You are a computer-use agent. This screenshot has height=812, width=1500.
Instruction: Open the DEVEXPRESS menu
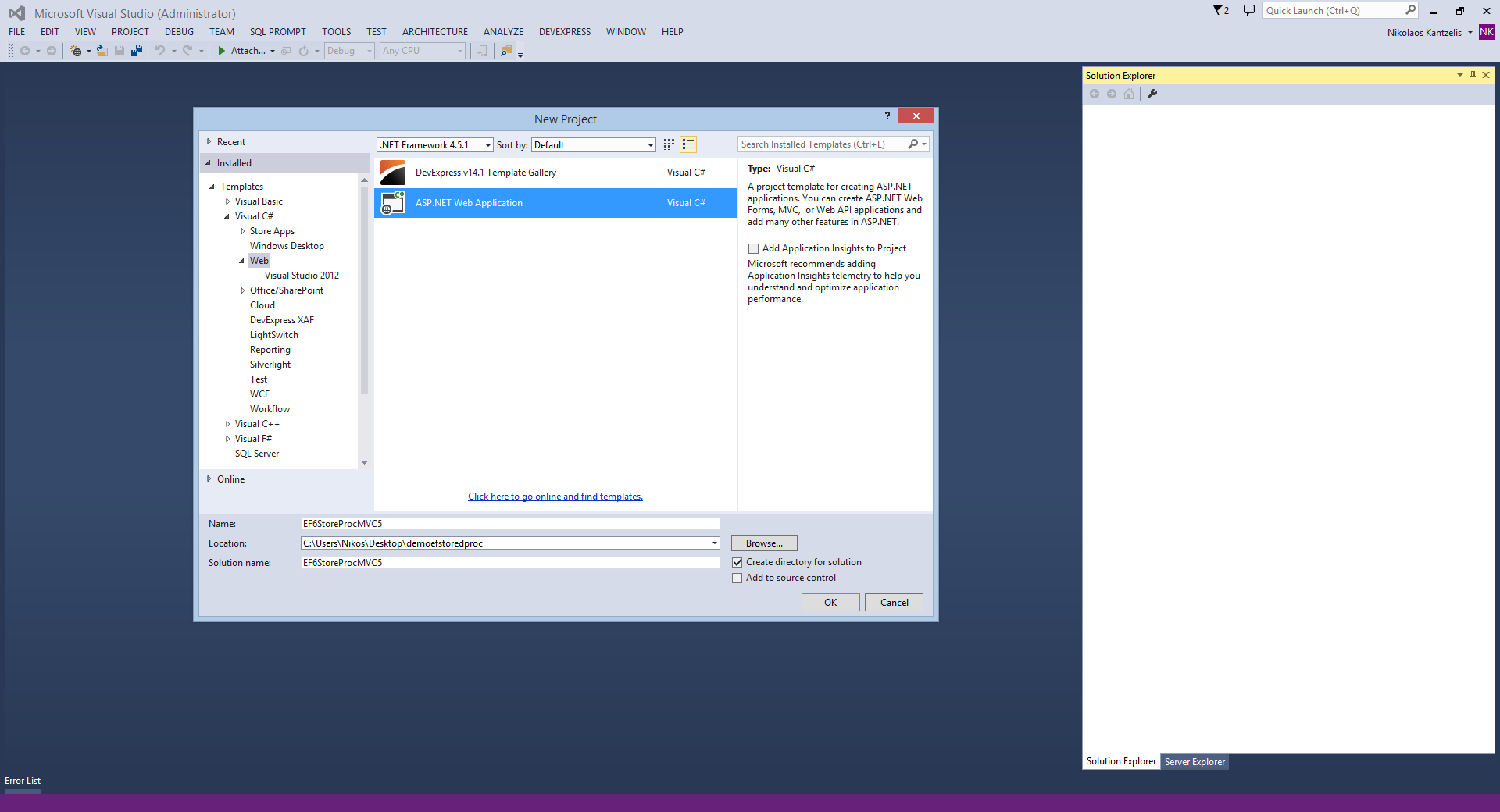pyautogui.click(x=565, y=32)
